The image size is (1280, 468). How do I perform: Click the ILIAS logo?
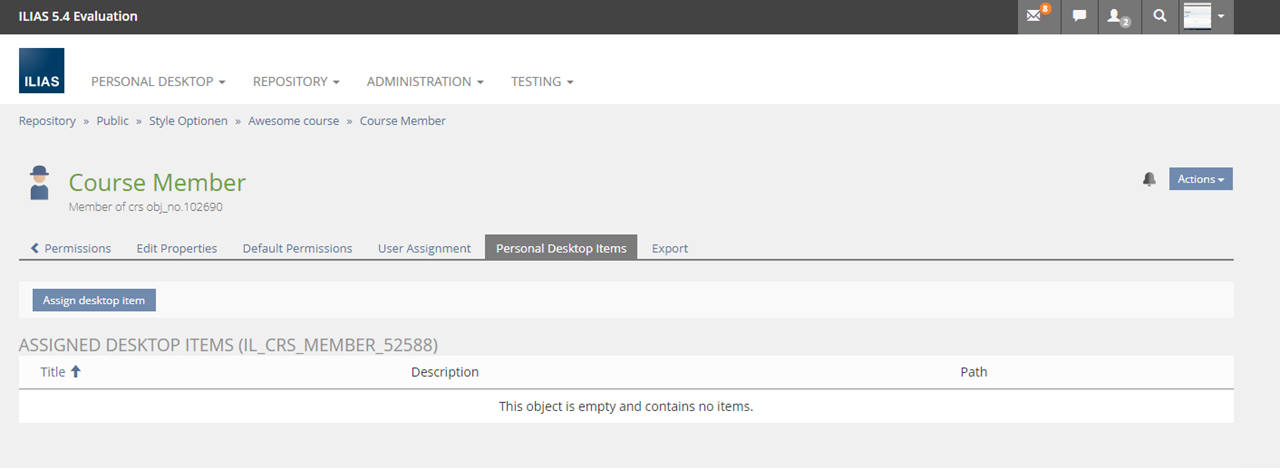pos(41,71)
